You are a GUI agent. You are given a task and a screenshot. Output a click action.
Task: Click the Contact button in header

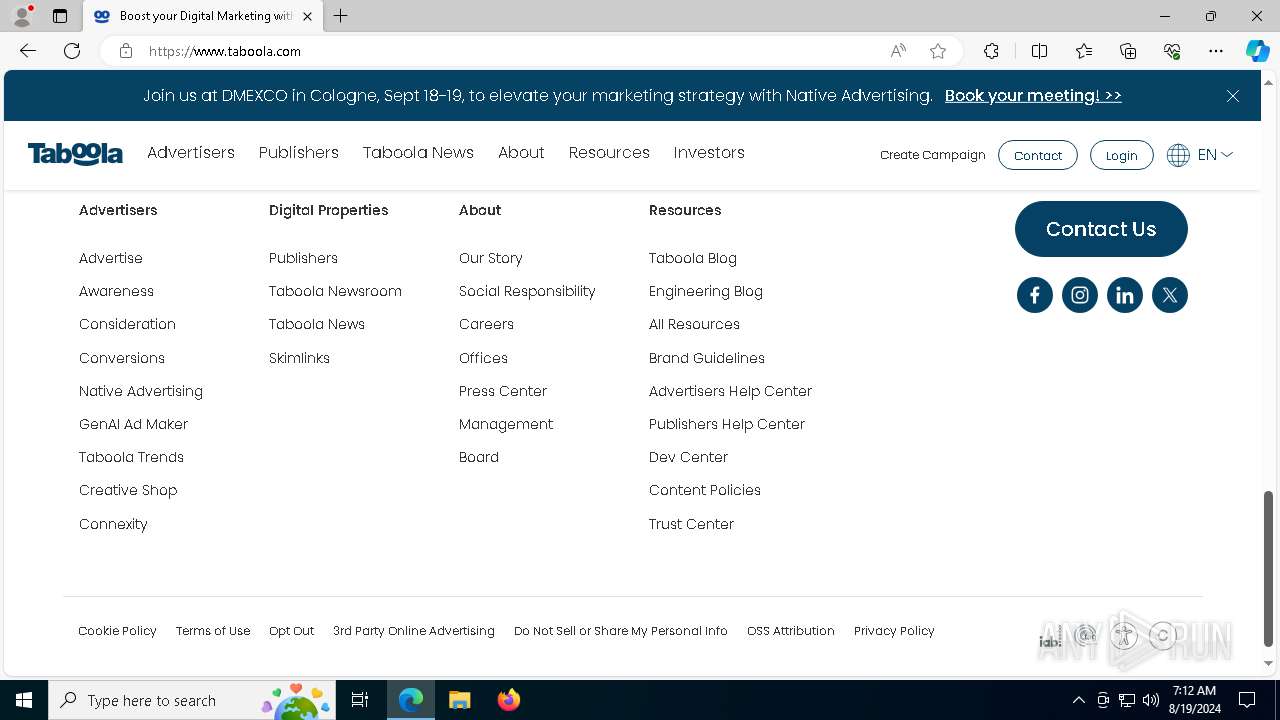[x=1037, y=155]
